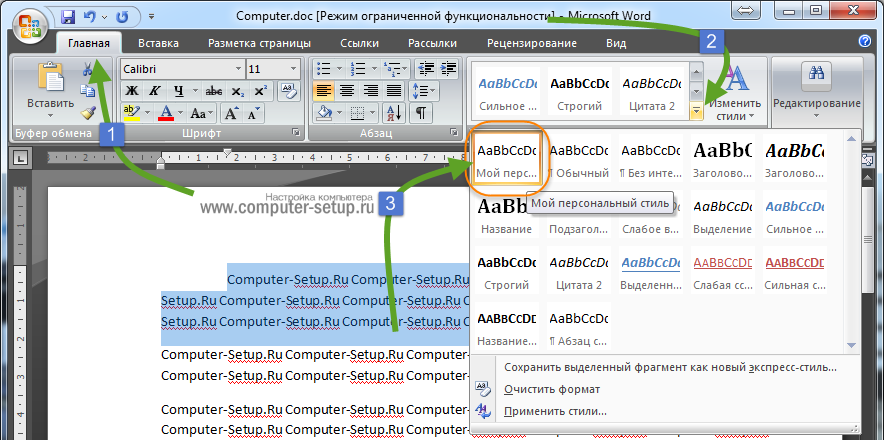Switch to the Вставка tab
884x440 pixels.
158,43
